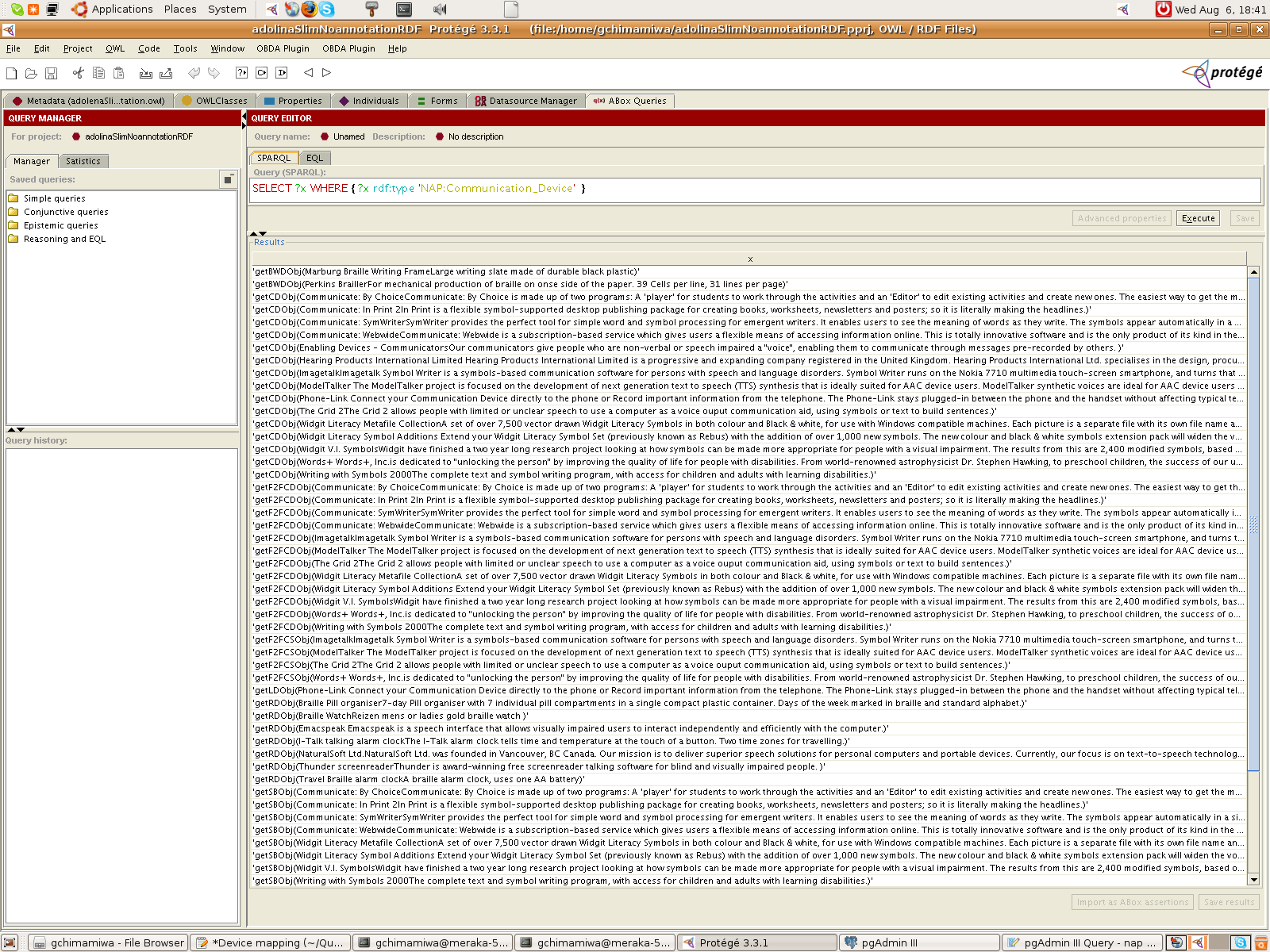Toggle the Results pane splitter arrows

tap(259, 233)
